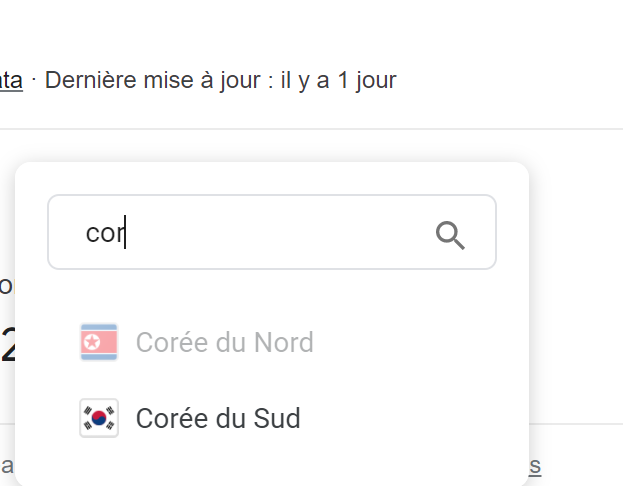Screen dimensions: 623x486
Task: Click the North Korea flag icon
Action: click(x=99, y=343)
